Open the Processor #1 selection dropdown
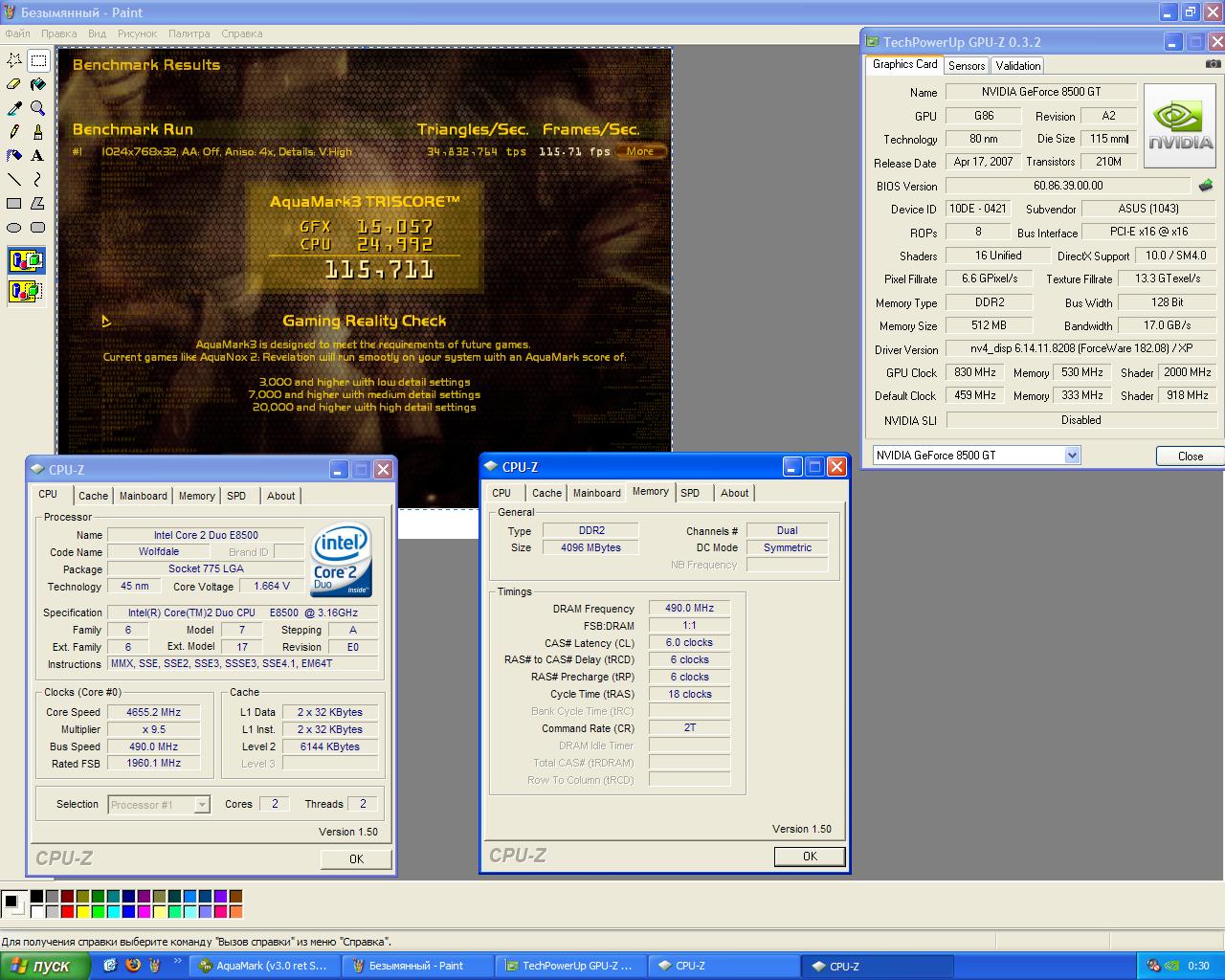1225x980 pixels. 202,805
